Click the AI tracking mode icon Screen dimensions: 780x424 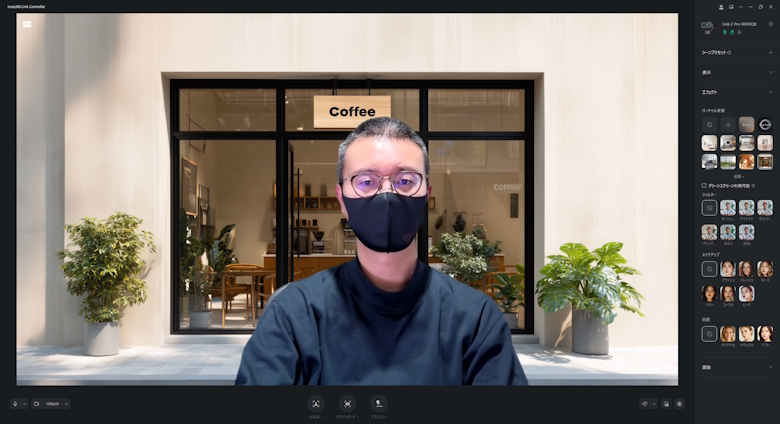(316, 404)
